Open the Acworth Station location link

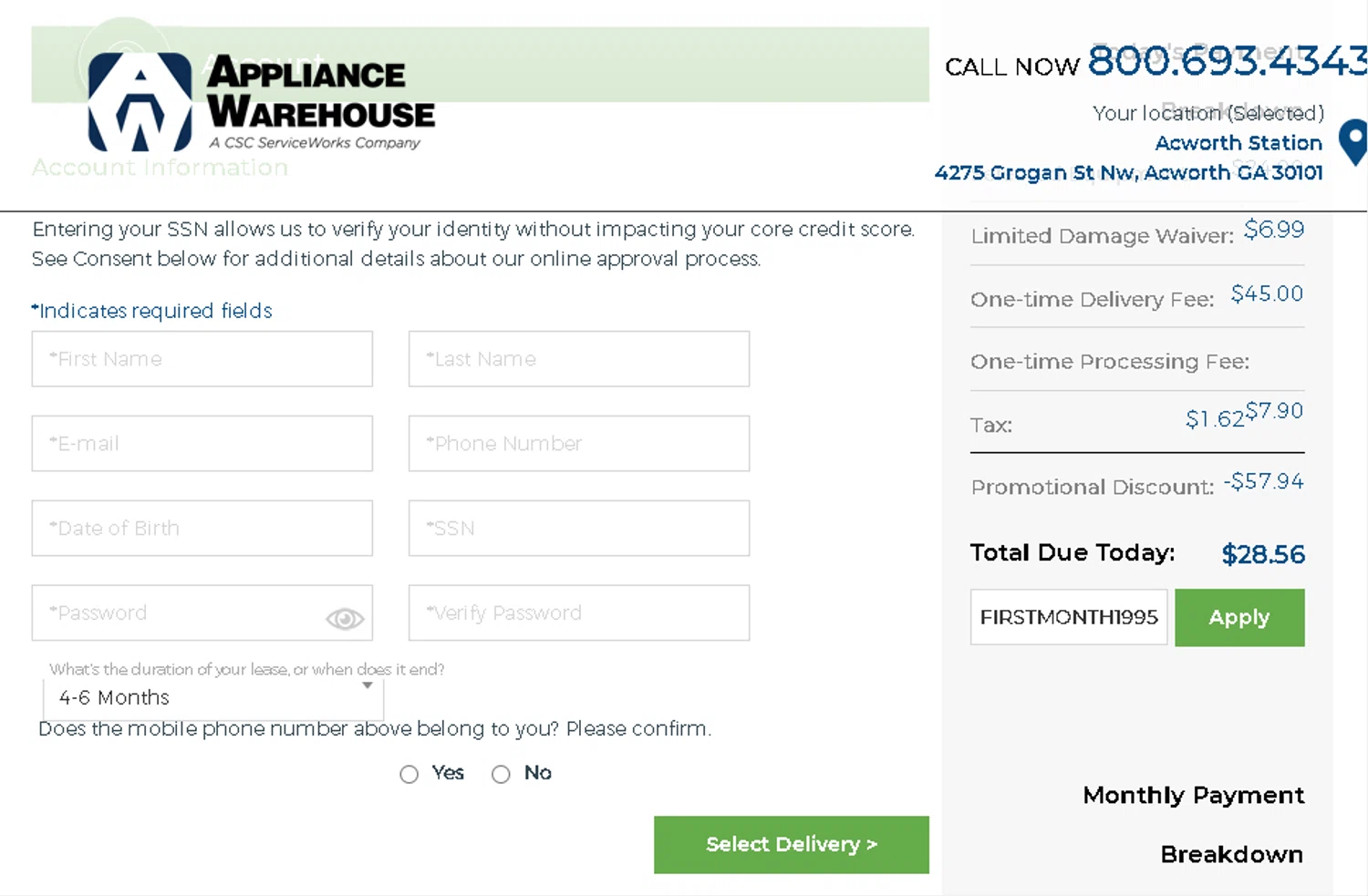[1238, 143]
